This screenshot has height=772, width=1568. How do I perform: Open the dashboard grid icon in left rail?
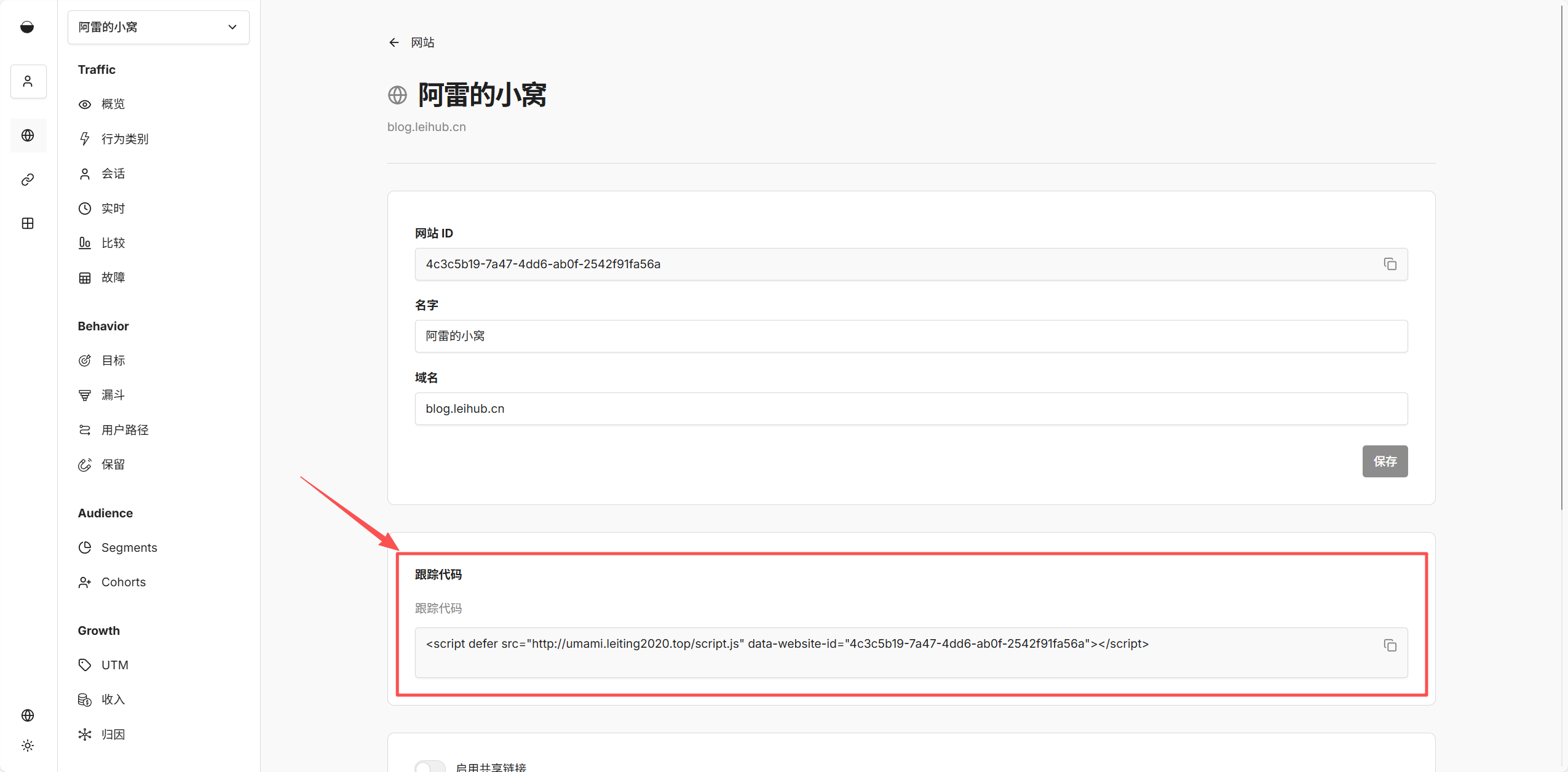[x=28, y=223]
